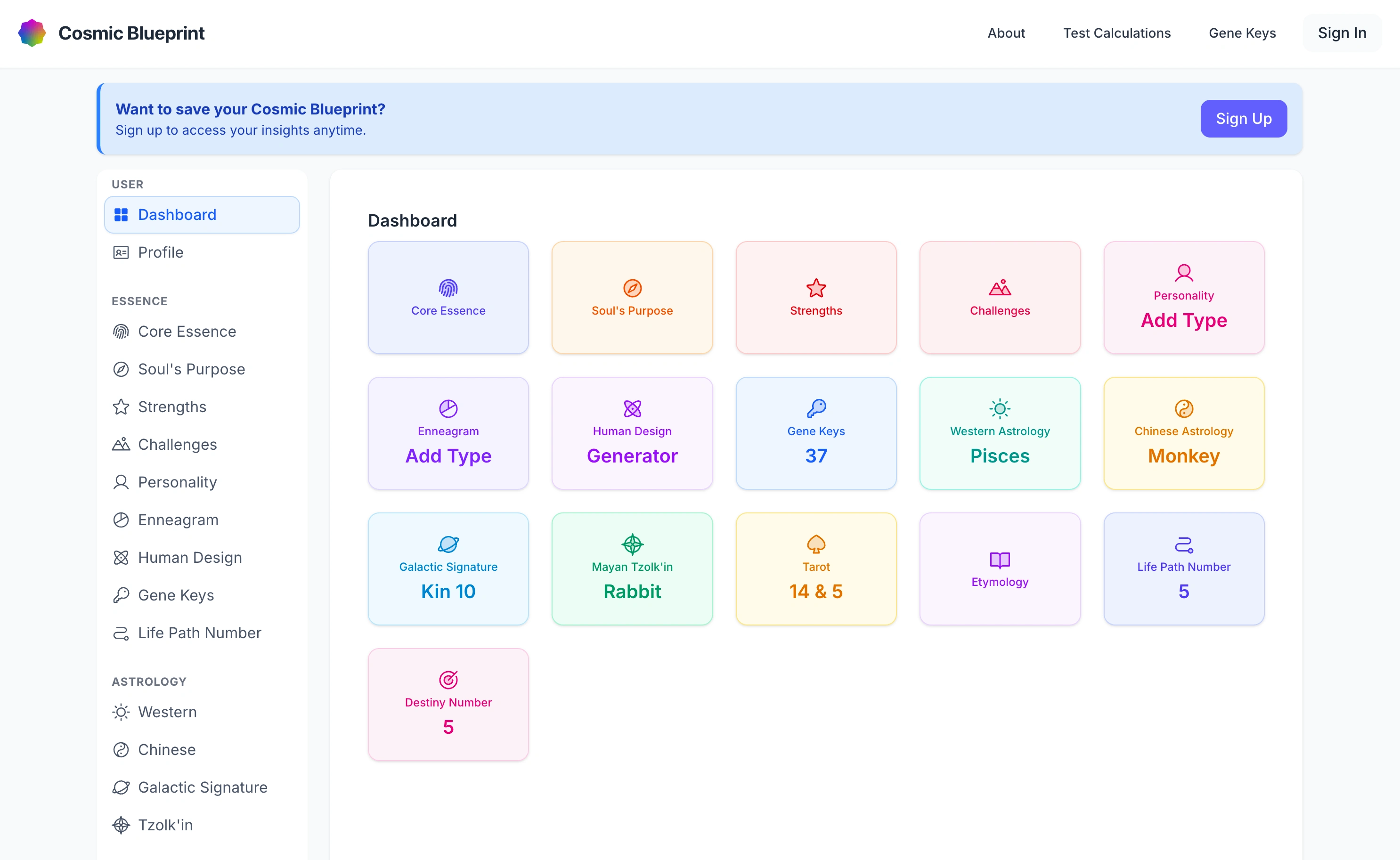The width and height of the screenshot is (1400, 860).
Task: Click the fingerprint icon on Core Essence card
Action: [x=448, y=288]
